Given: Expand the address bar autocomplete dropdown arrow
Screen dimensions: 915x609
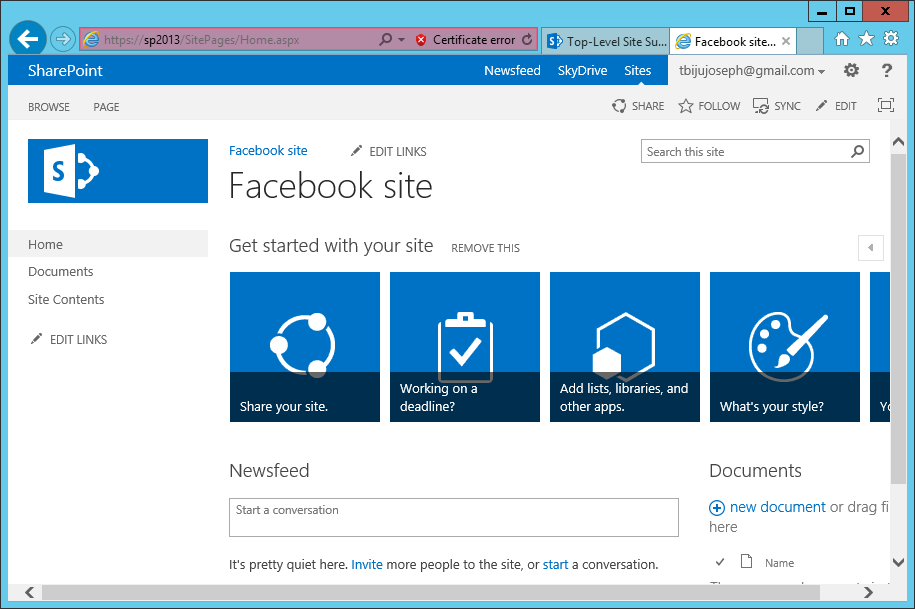Looking at the screenshot, I should (x=401, y=40).
